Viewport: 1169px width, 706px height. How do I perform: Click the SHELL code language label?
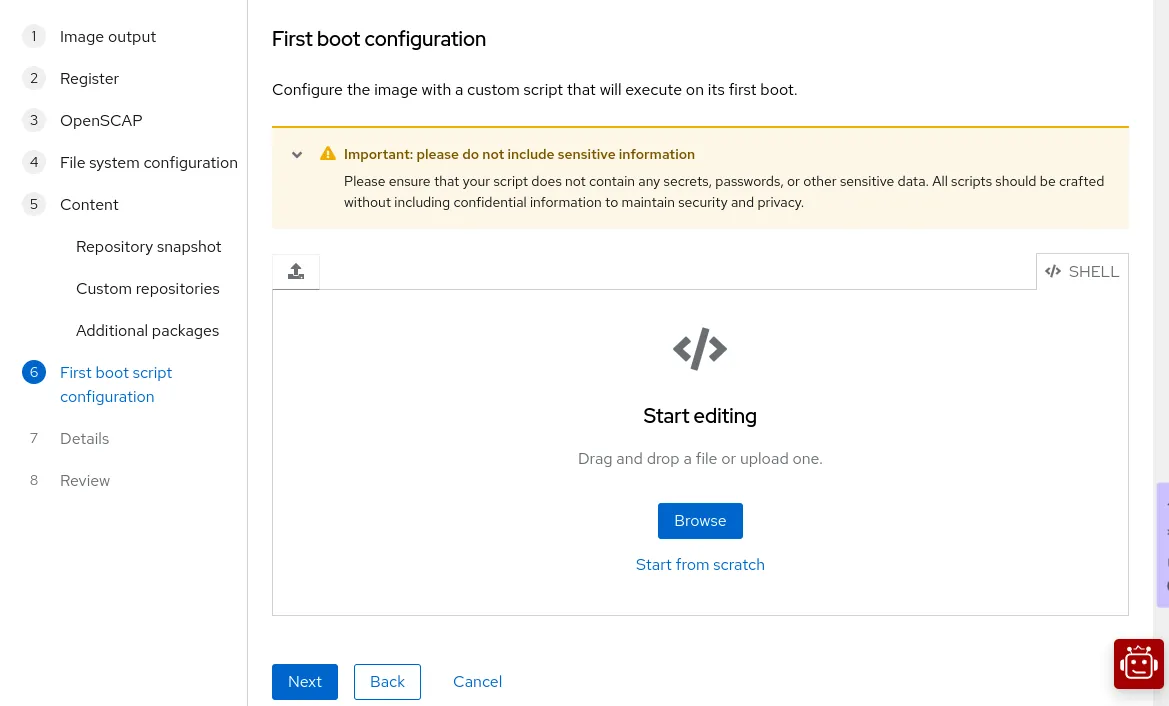[x=1082, y=272]
